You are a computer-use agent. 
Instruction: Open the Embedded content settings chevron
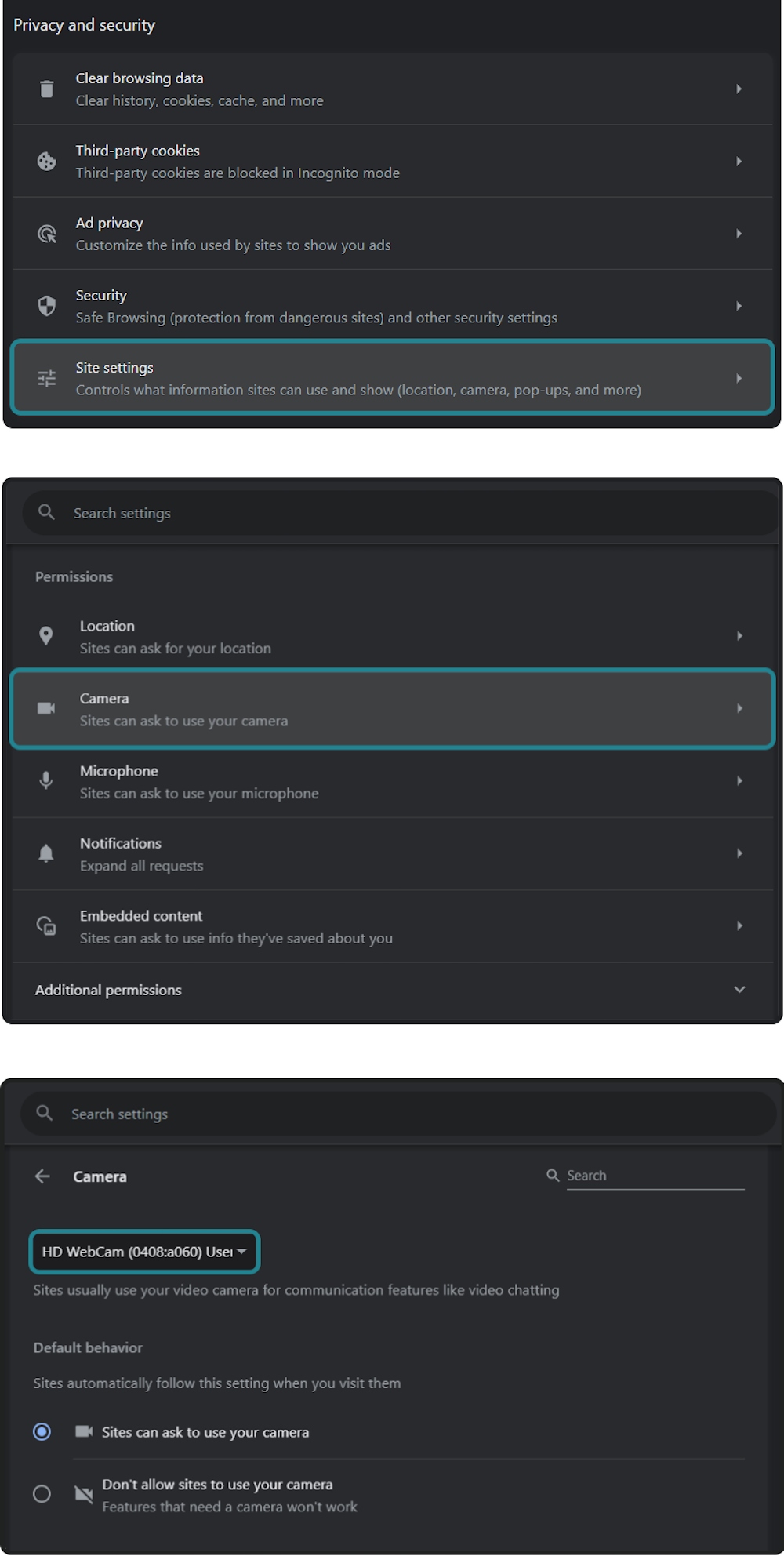(x=739, y=925)
